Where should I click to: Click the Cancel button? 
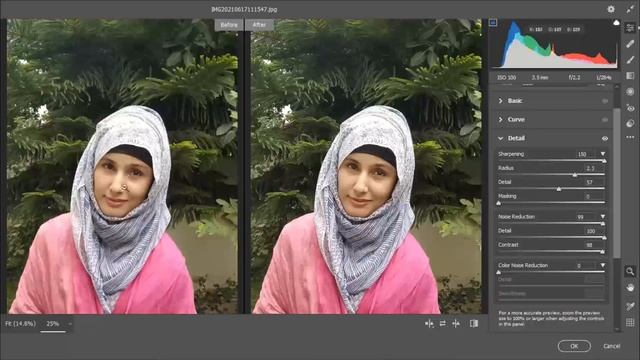(x=611, y=346)
